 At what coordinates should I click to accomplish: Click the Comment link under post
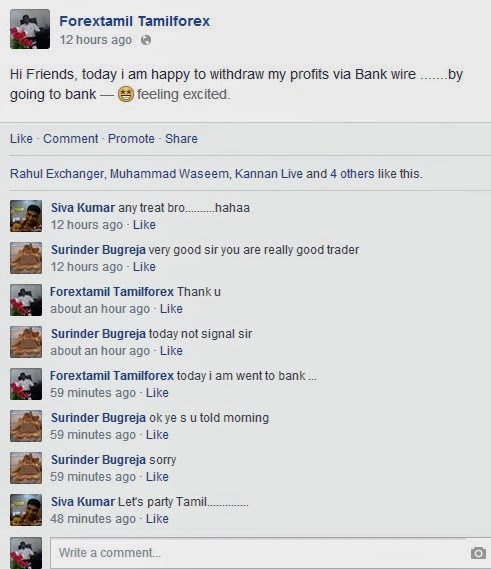coord(71,139)
